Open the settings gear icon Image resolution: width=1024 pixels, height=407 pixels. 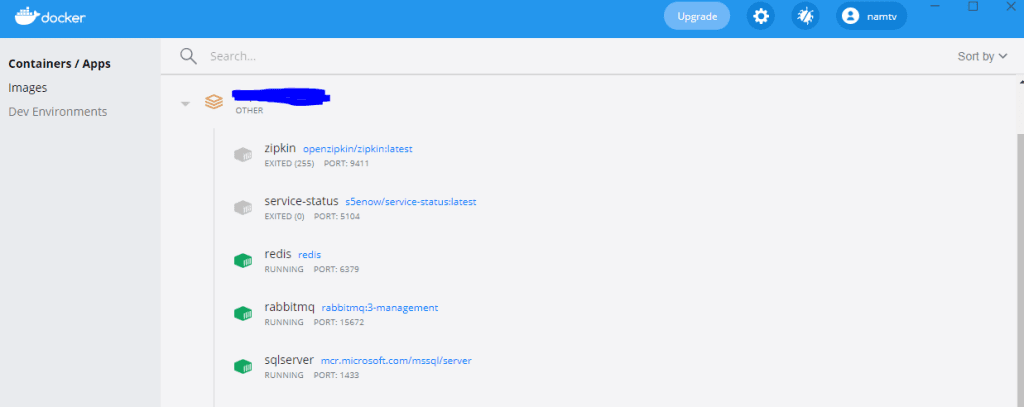[x=761, y=16]
